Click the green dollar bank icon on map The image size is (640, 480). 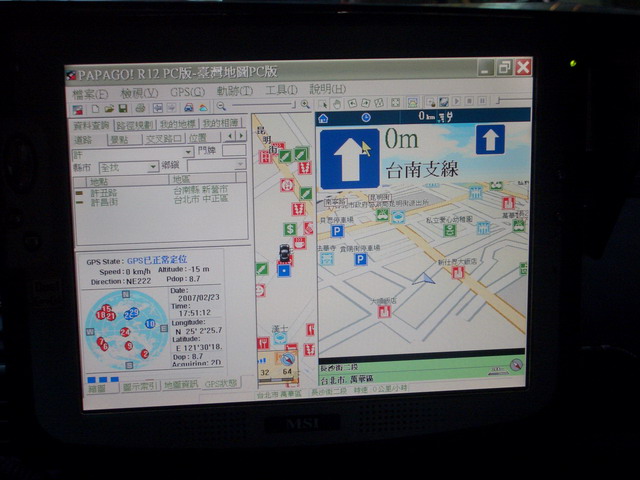[290, 229]
